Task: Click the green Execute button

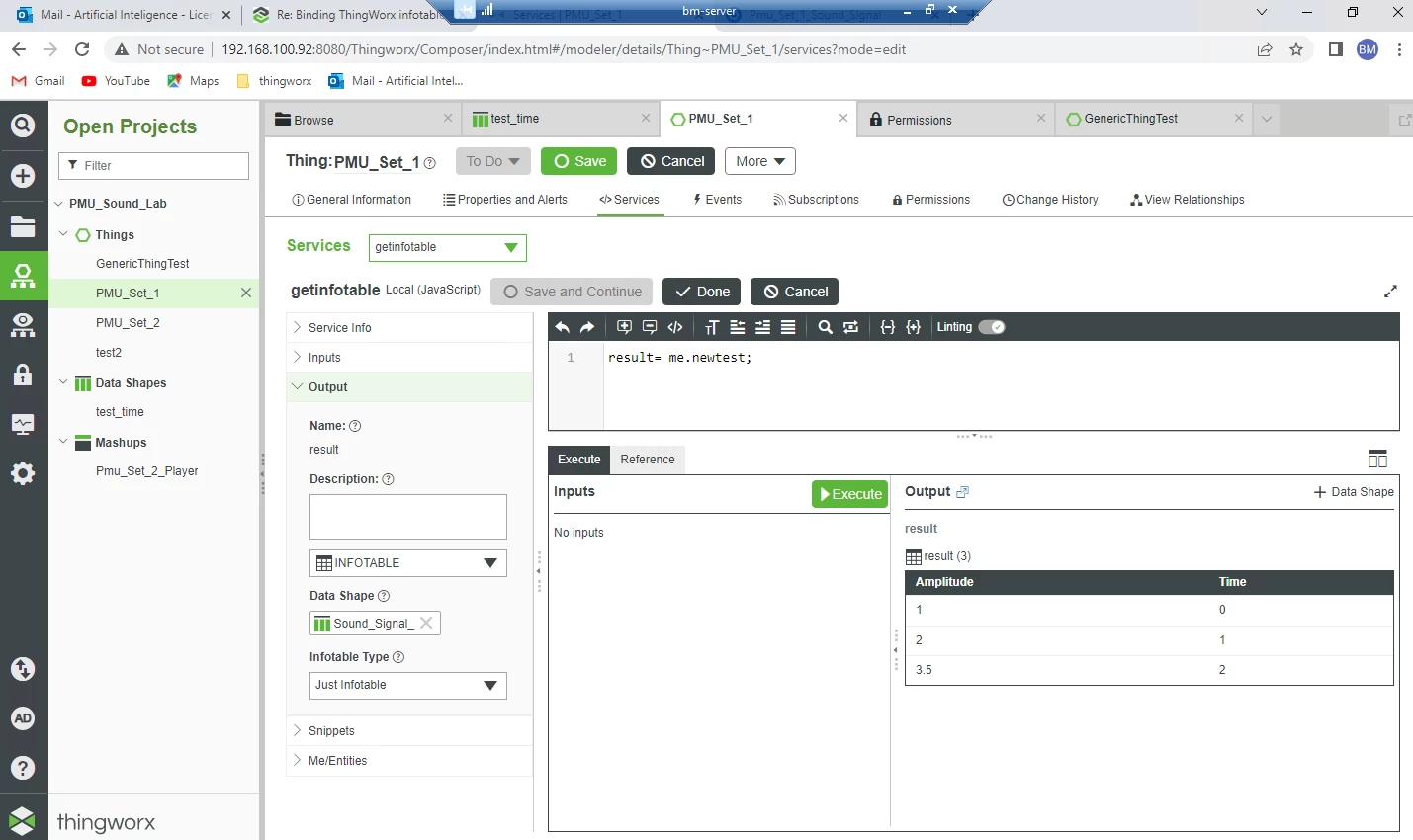Action: (850, 494)
